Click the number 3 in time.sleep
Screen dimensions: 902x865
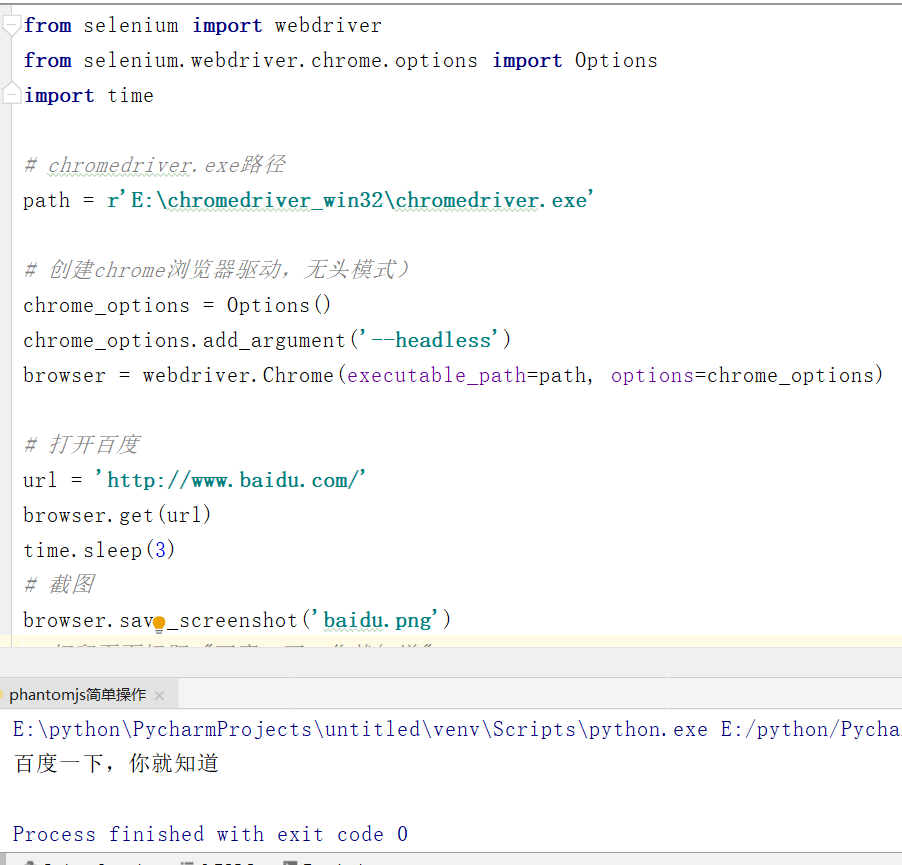pyautogui.click(x=159, y=549)
